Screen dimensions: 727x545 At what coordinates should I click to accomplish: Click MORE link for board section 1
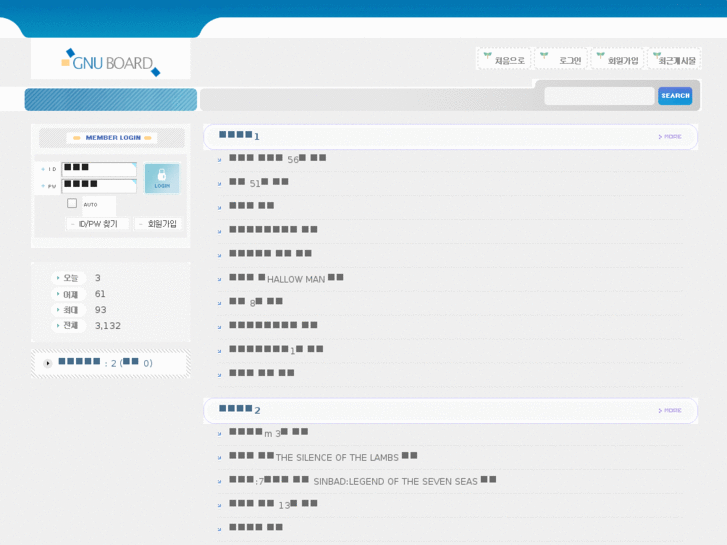670,137
